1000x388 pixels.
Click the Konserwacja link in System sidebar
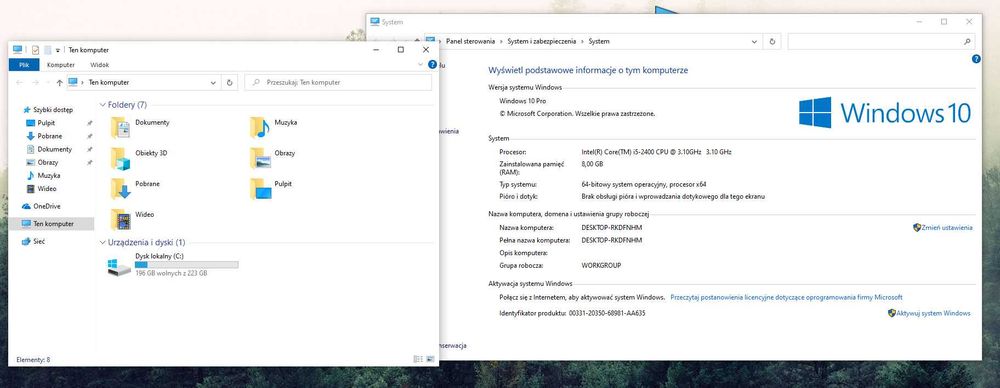(x=453, y=346)
